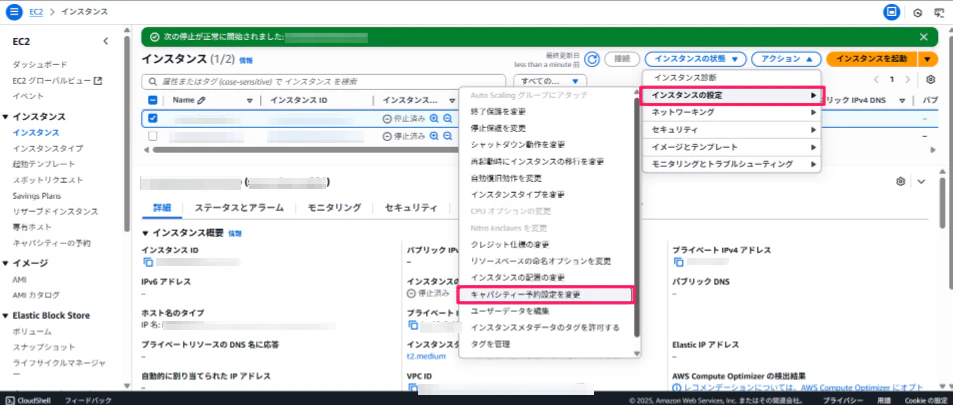The image size is (953, 405).
Task: Open ボリューム in the sidebar
Action: click(x=32, y=331)
